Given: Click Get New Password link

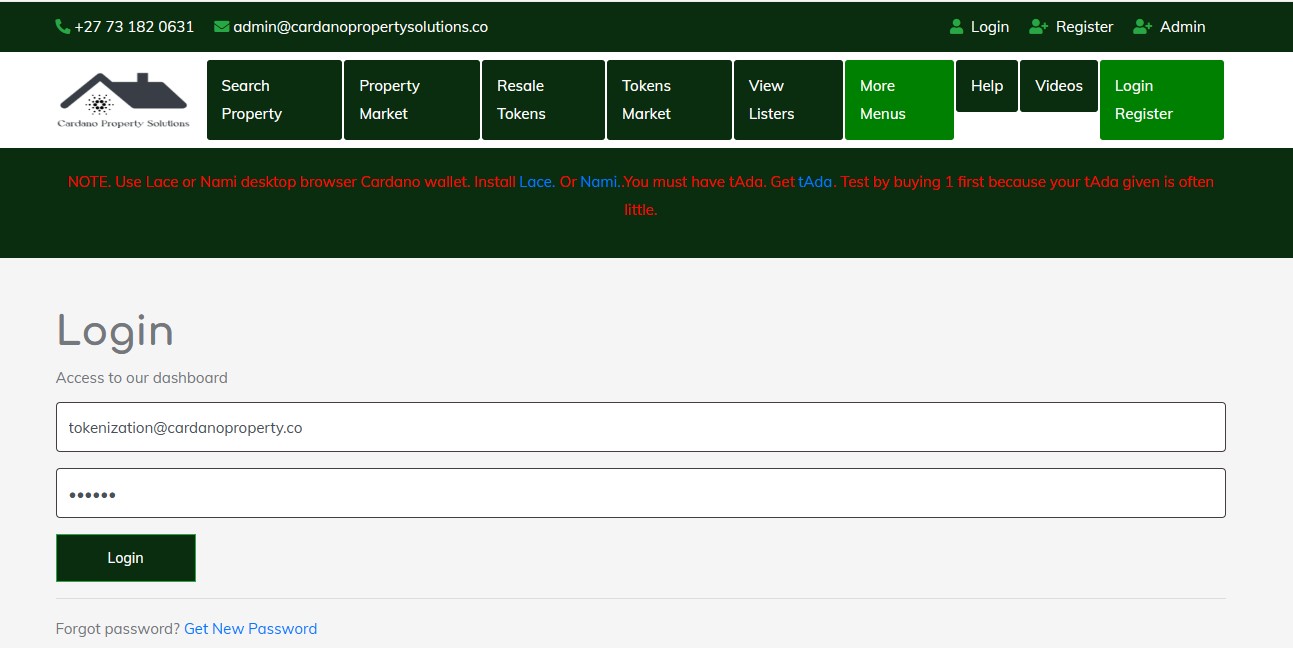Looking at the screenshot, I should point(250,628).
